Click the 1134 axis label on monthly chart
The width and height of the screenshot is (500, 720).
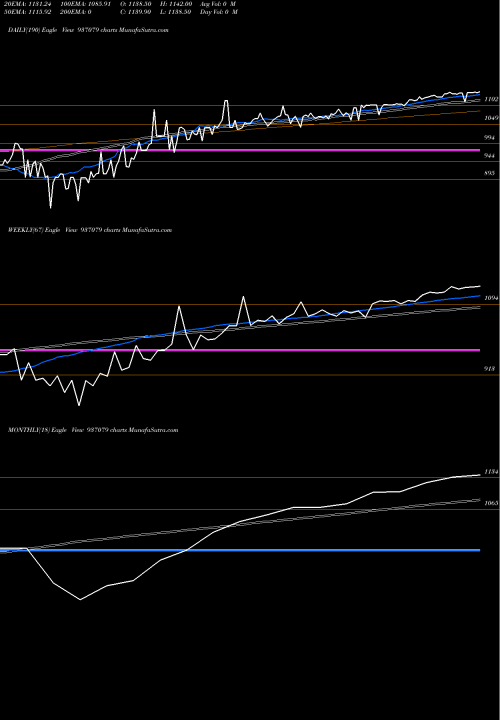point(491,472)
